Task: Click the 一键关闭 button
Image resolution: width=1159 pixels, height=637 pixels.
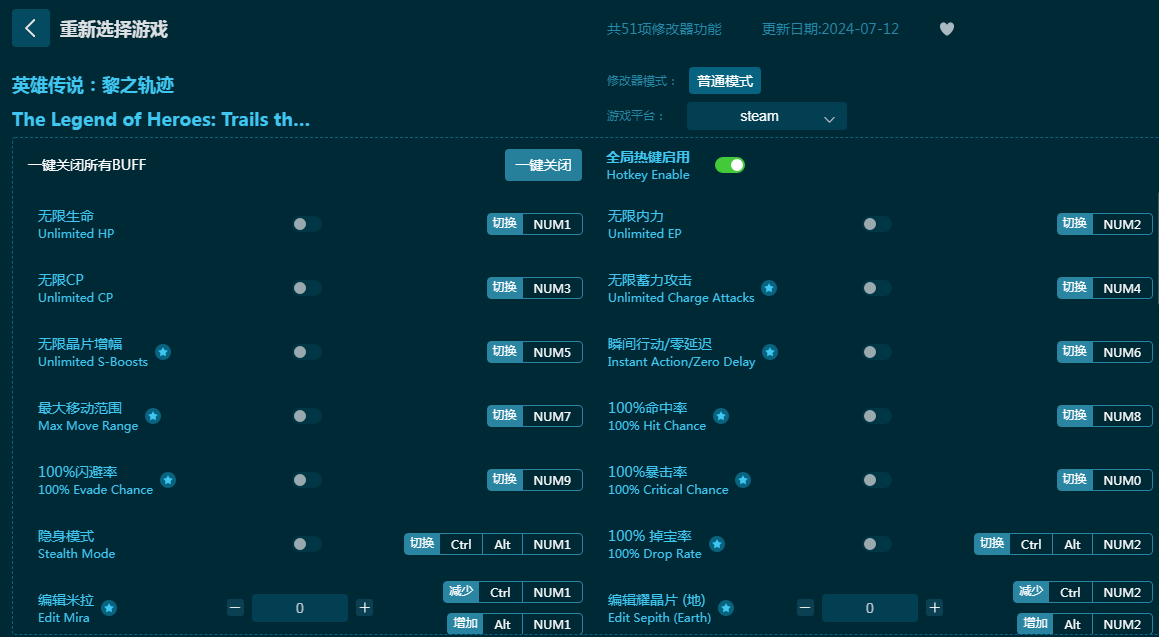Action: [543, 165]
